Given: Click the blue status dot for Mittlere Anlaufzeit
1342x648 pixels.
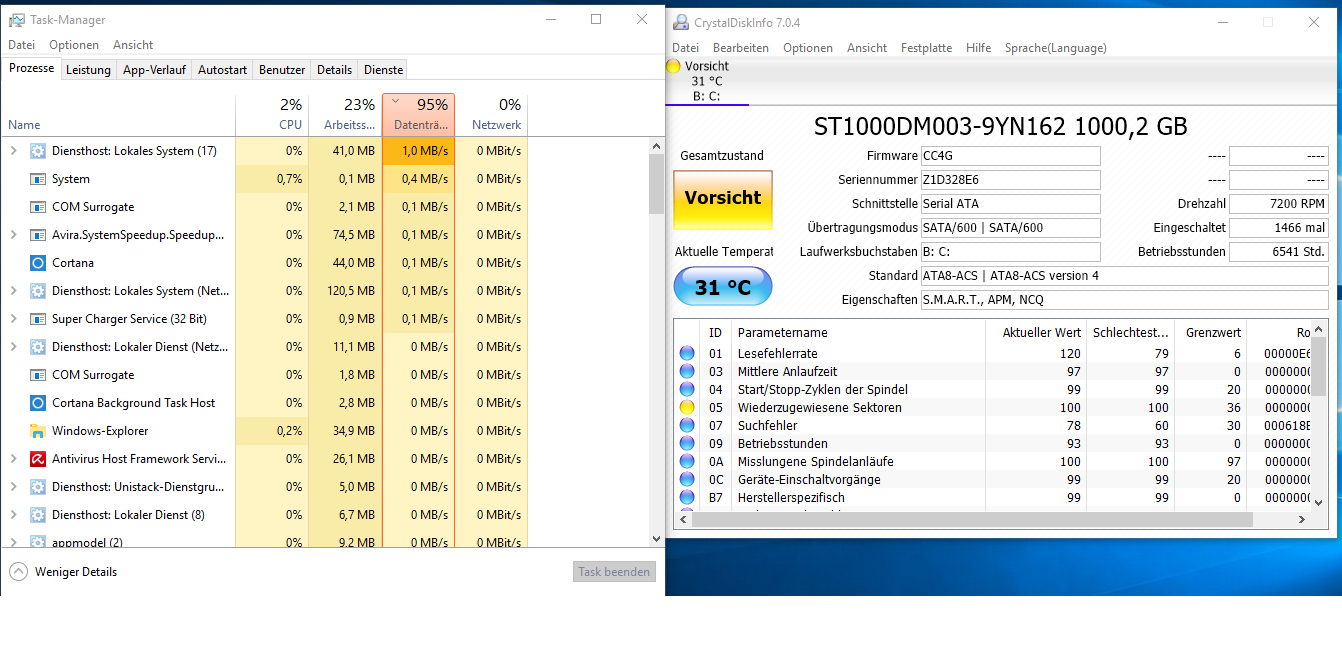Looking at the screenshot, I should tap(687, 371).
